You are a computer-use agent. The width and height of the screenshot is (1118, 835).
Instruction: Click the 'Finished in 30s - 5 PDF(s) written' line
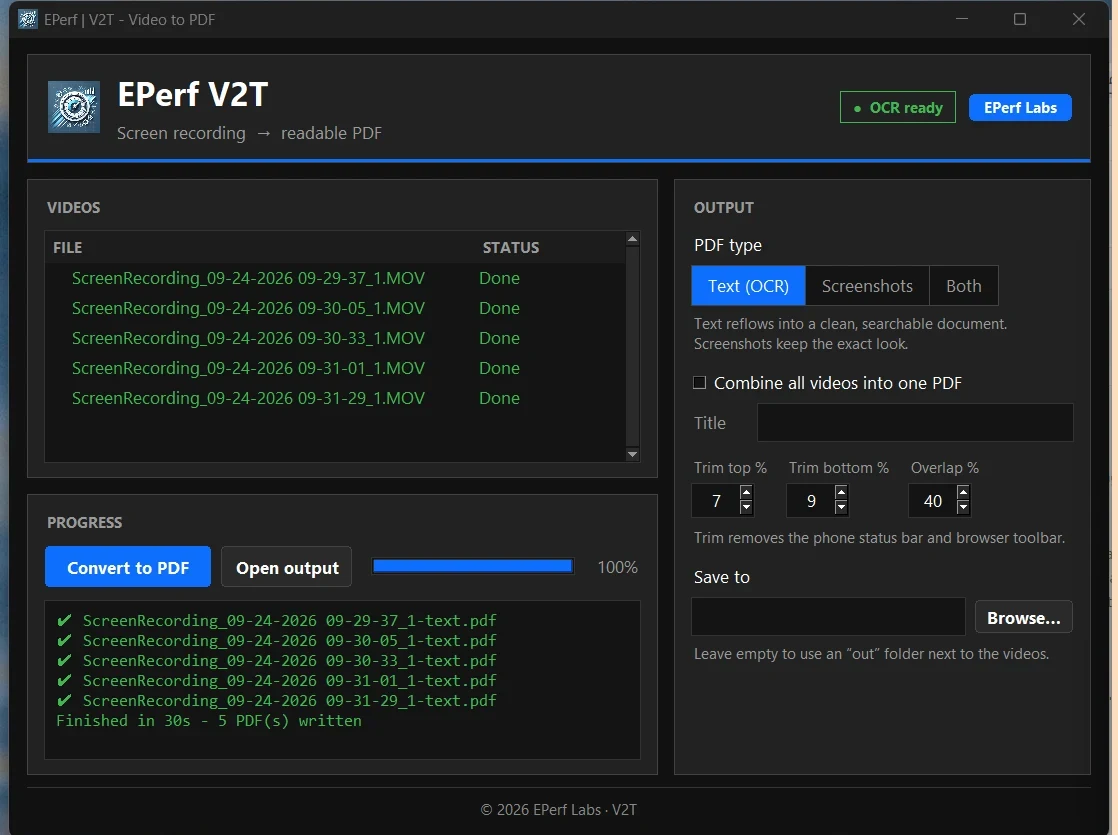click(209, 721)
